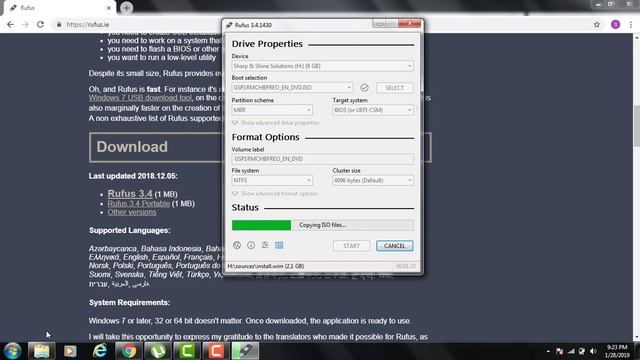Open the Windows Start orb

[x=12, y=351]
